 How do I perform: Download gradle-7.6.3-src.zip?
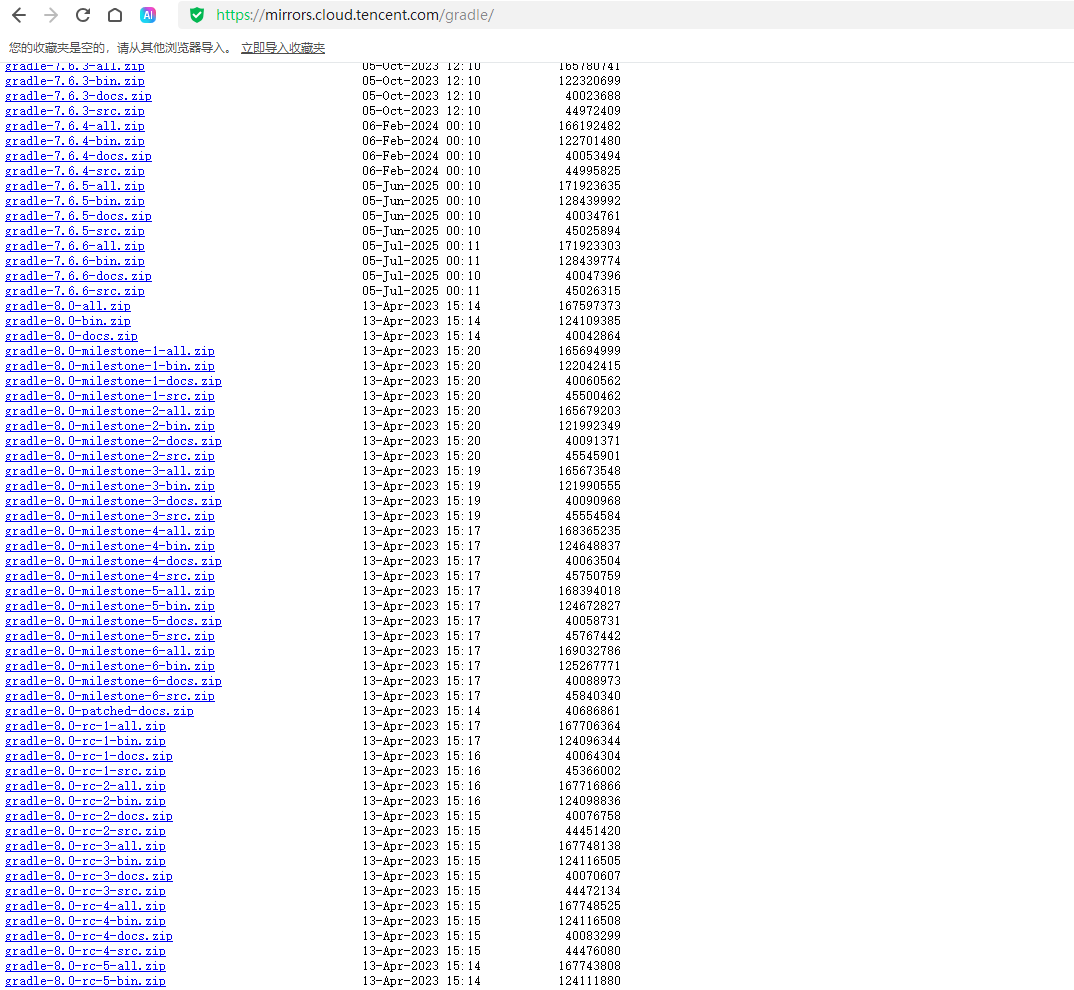tap(75, 111)
